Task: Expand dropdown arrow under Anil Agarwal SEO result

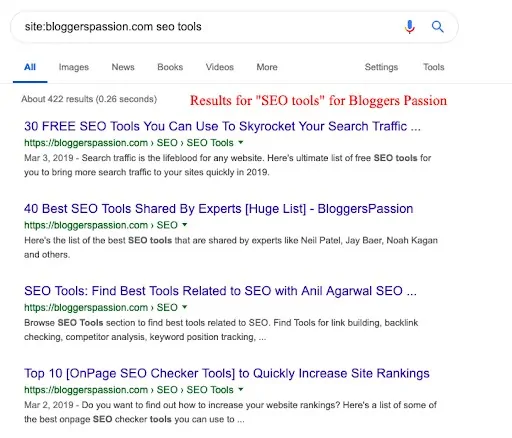Action: click(185, 307)
